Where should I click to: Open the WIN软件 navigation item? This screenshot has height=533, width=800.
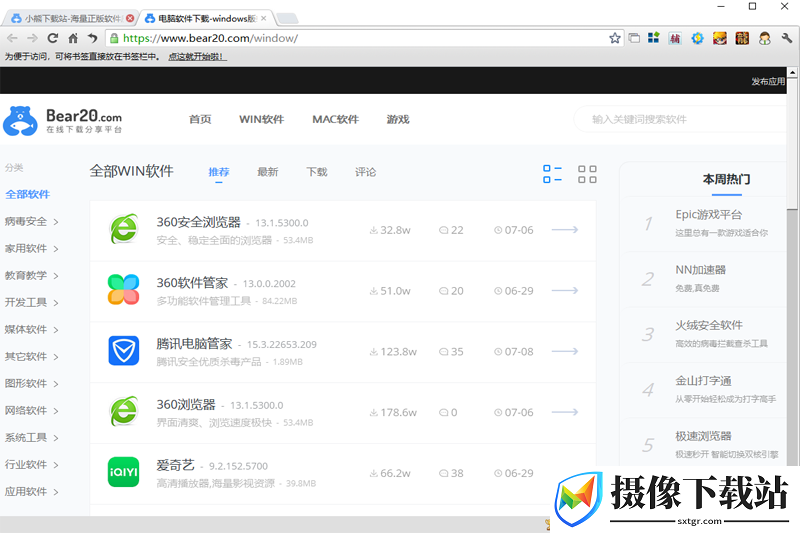click(262, 119)
